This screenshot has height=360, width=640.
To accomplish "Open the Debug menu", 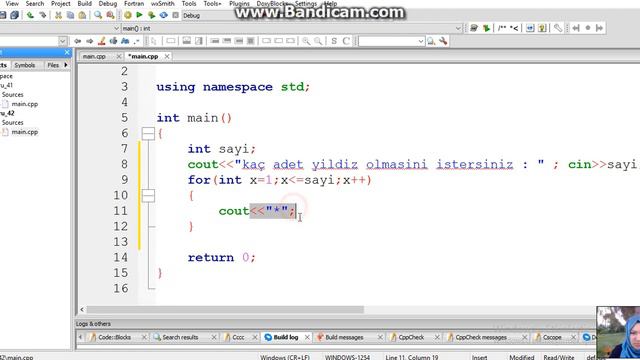I will [108, 4].
